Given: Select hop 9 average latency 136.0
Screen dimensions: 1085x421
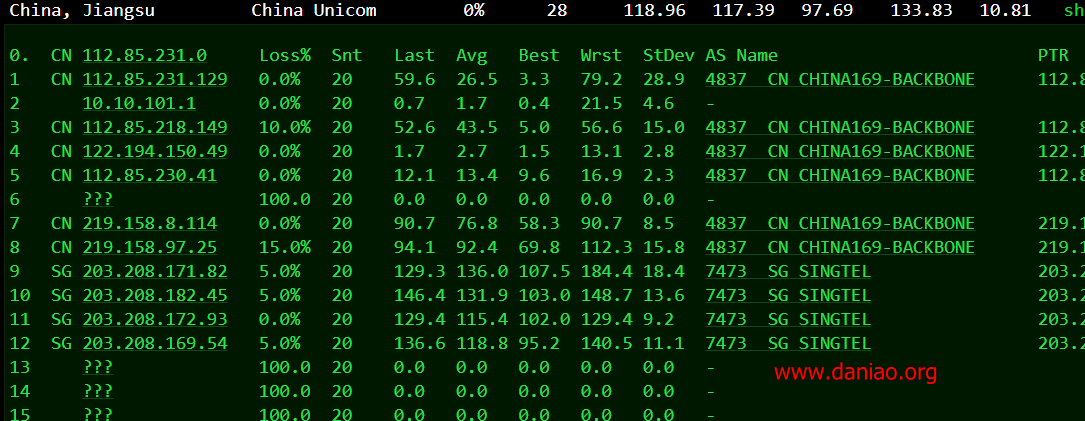Looking at the screenshot, I should pyautogui.click(x=482, y=271).
